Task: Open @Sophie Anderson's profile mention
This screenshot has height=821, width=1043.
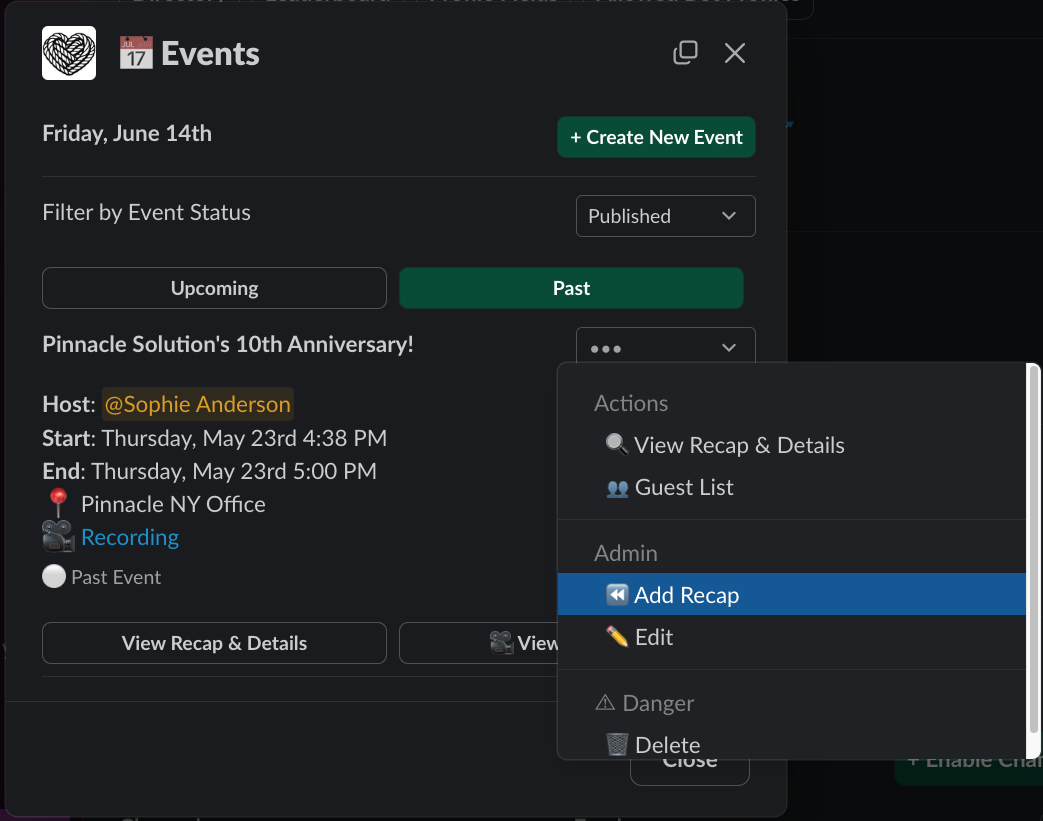Action: [x=197, y=404]
